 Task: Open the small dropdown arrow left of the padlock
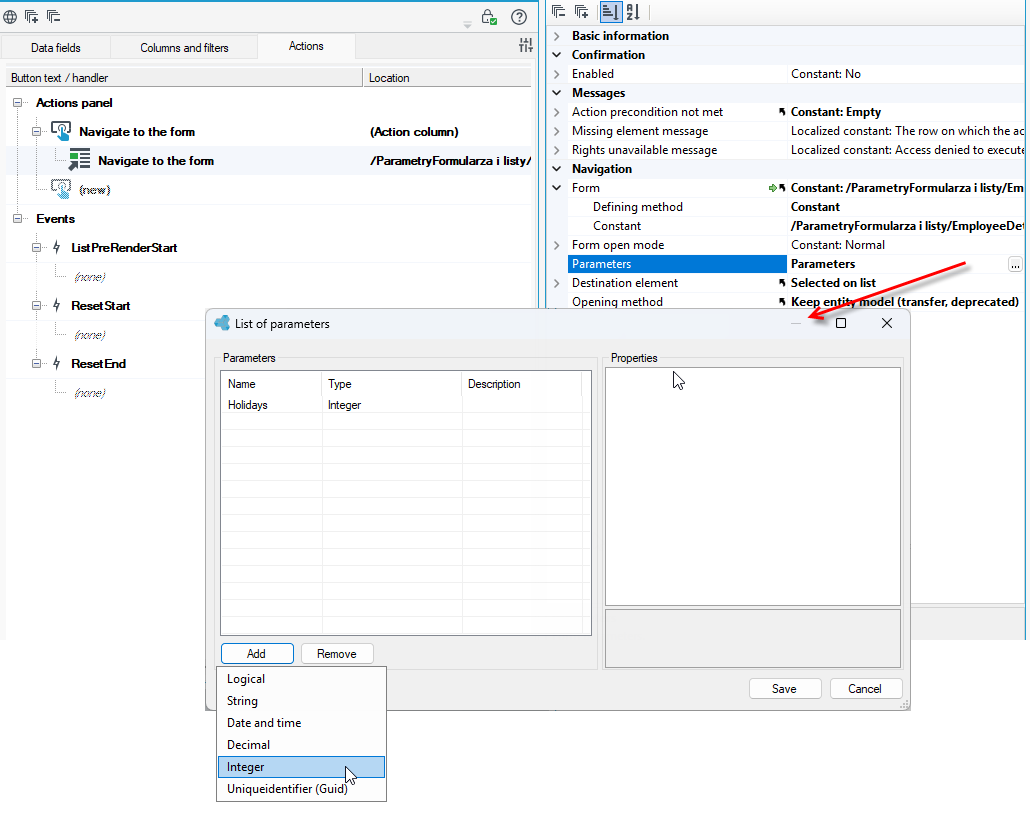coord(467,24)
